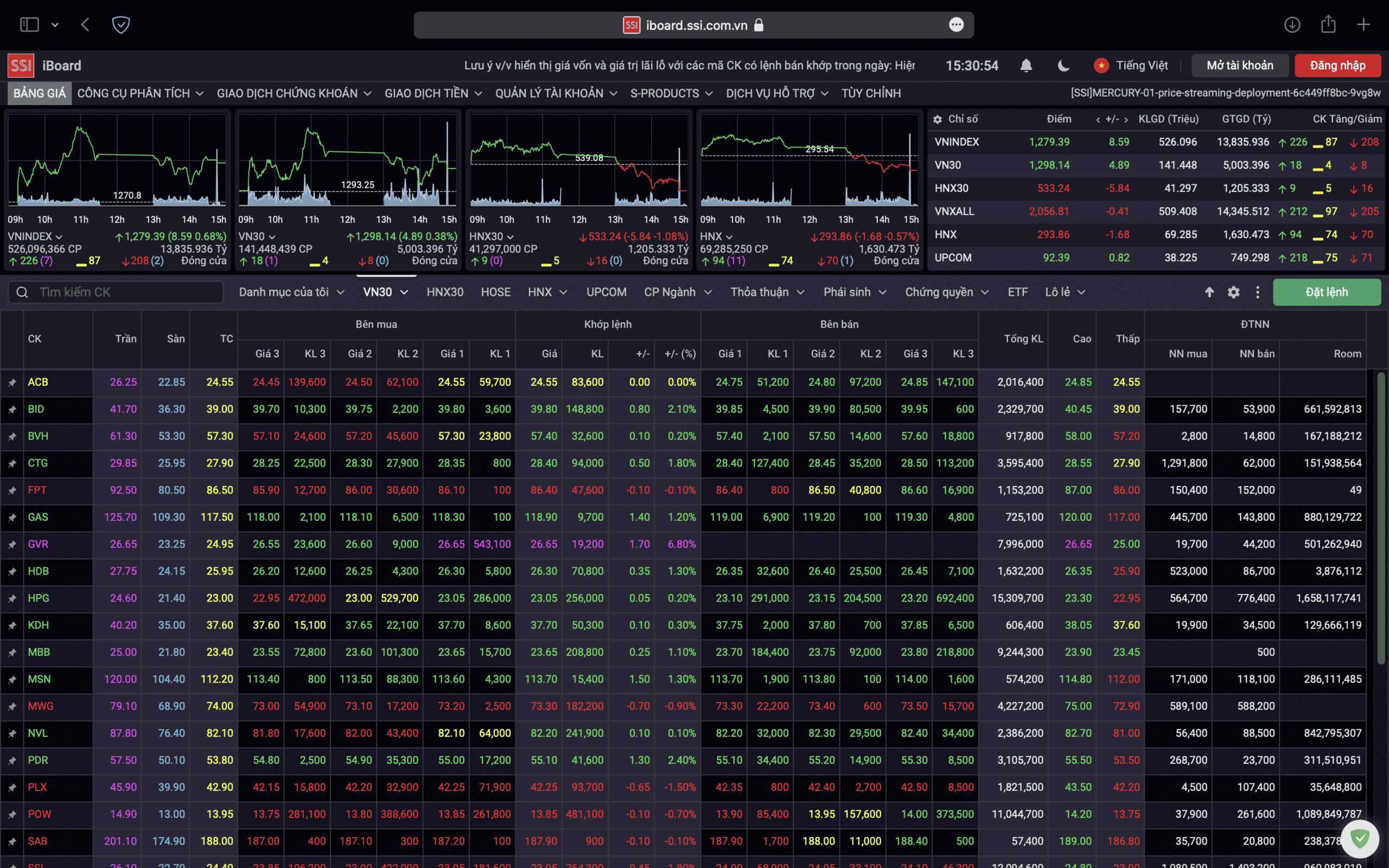1389x868 pixels.
Task: Open GIAO DỊCH CHỨNG KHOÁN menu
Action: [x=294, y=93]
